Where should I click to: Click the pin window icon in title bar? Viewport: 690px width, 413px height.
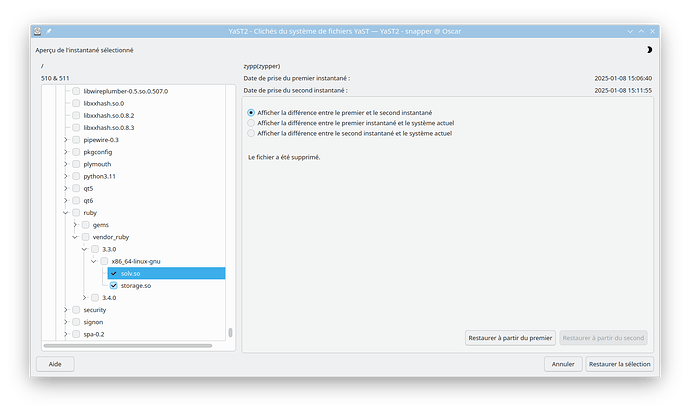click(x=49, y=31)
